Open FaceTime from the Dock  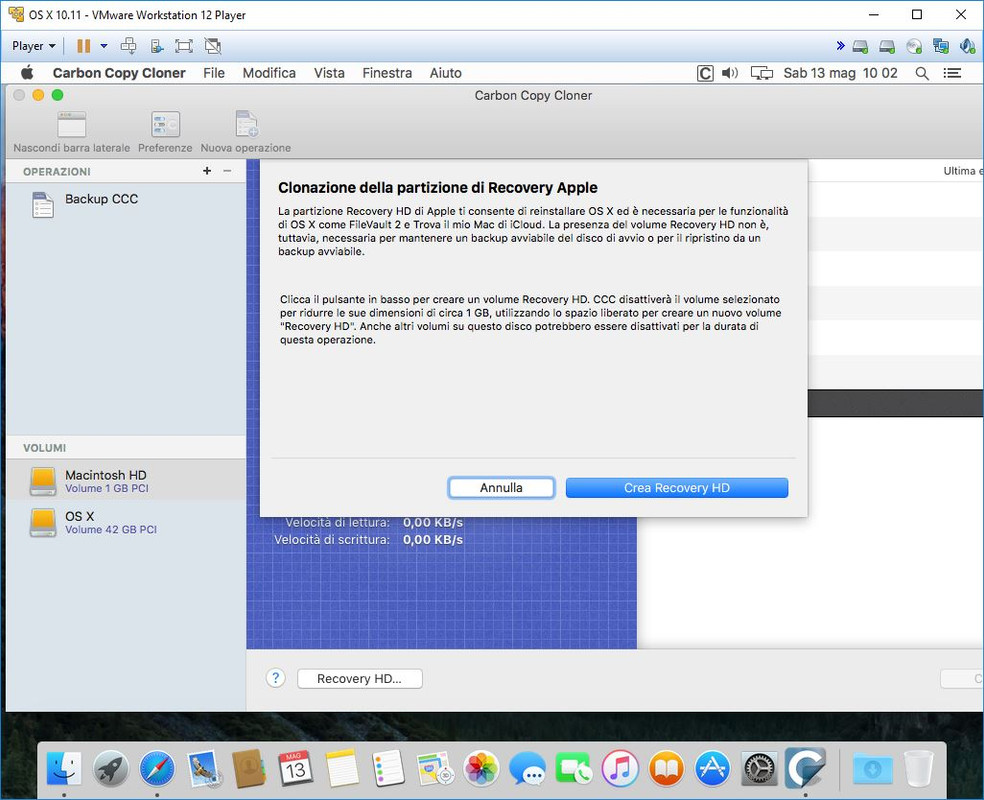click(574, 768)
